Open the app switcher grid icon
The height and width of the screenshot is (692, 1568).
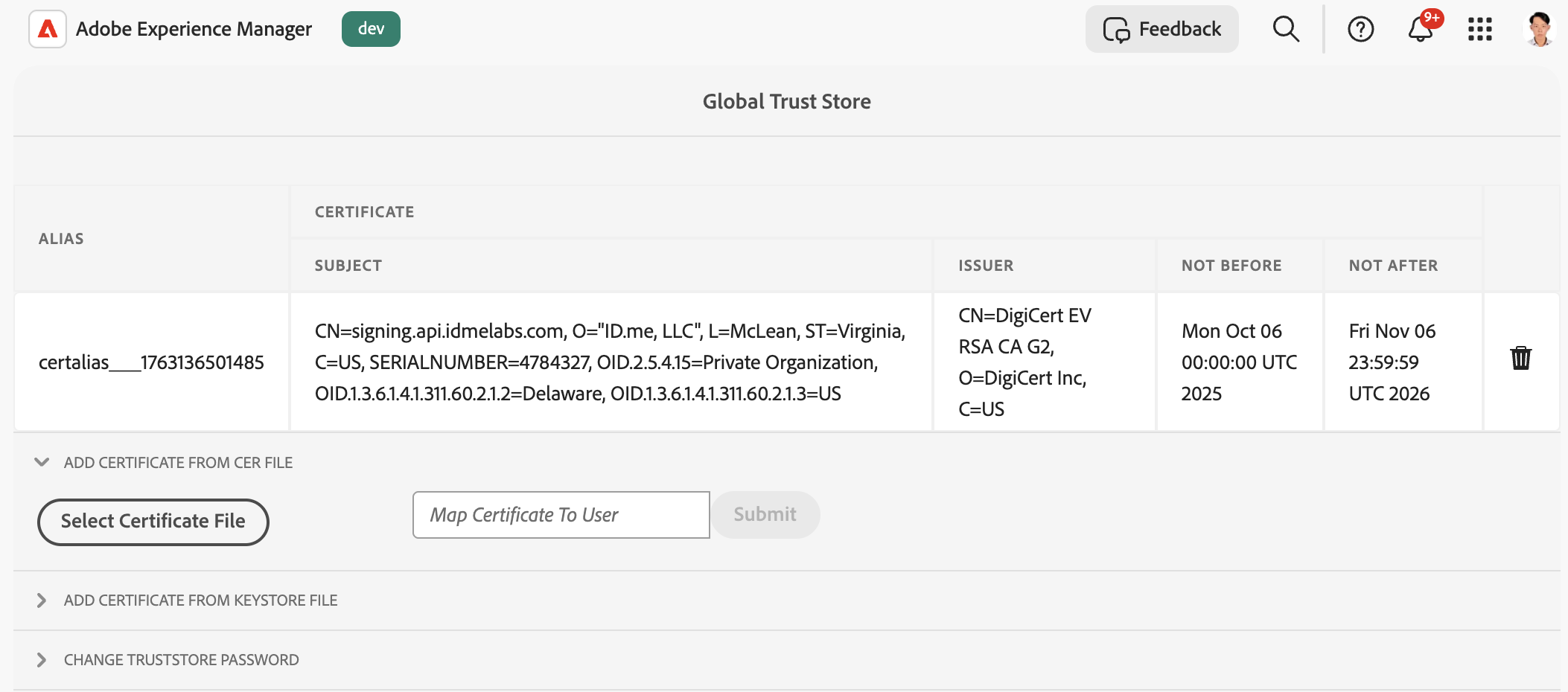click(1479, 29)
